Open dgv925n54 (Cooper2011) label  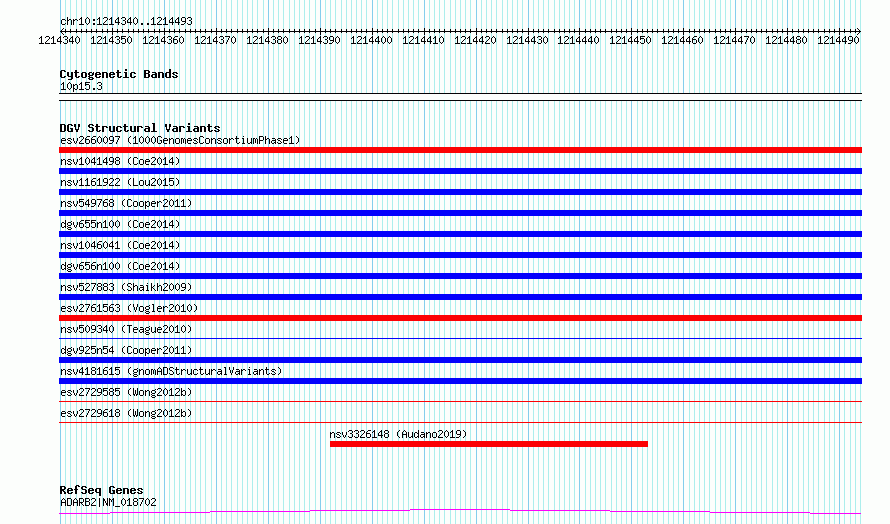(x=126, y=350)
